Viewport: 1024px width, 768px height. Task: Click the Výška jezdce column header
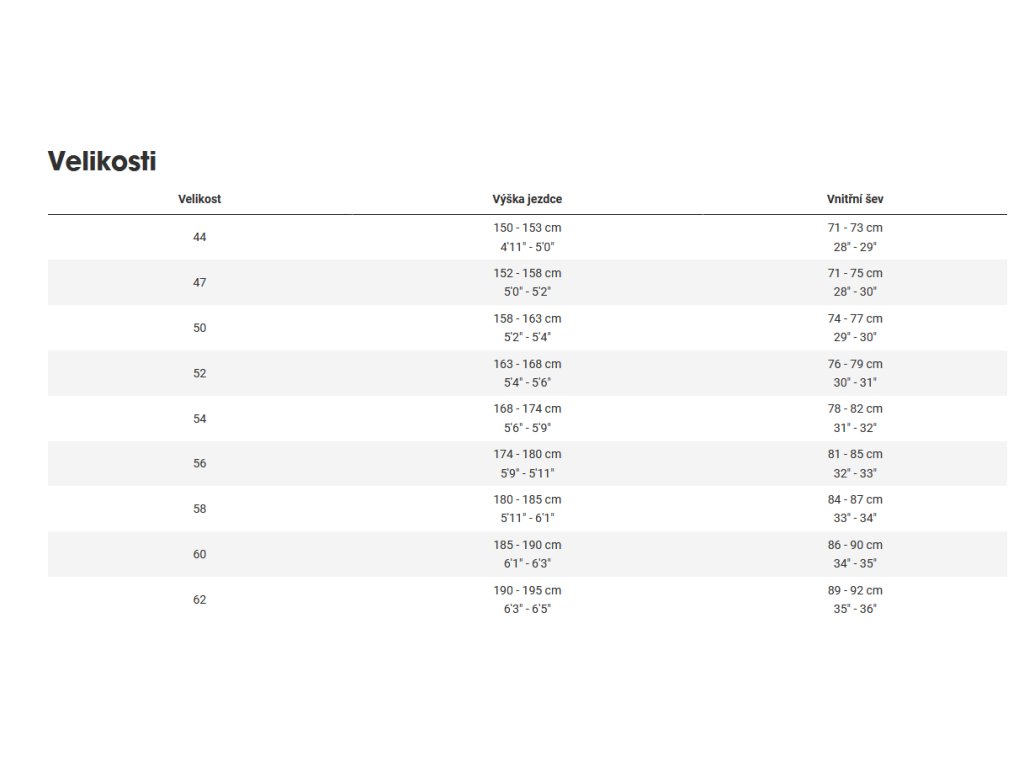(x=527, y=199)
